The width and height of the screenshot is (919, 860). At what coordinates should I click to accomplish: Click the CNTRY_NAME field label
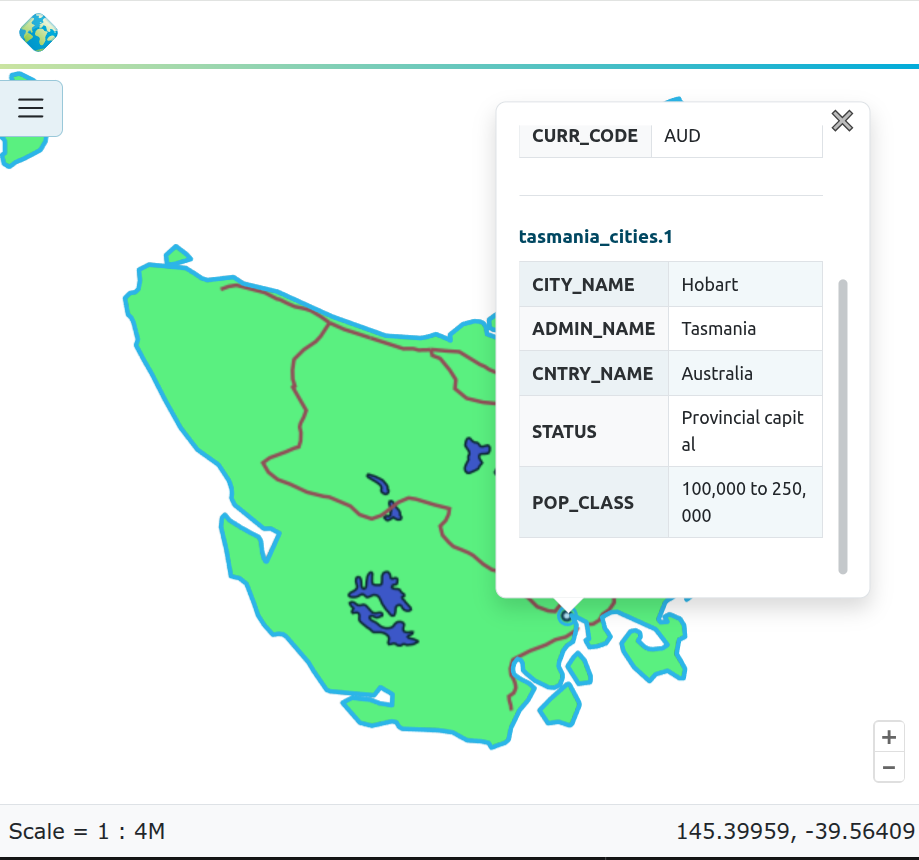click(x=593, y=373)
